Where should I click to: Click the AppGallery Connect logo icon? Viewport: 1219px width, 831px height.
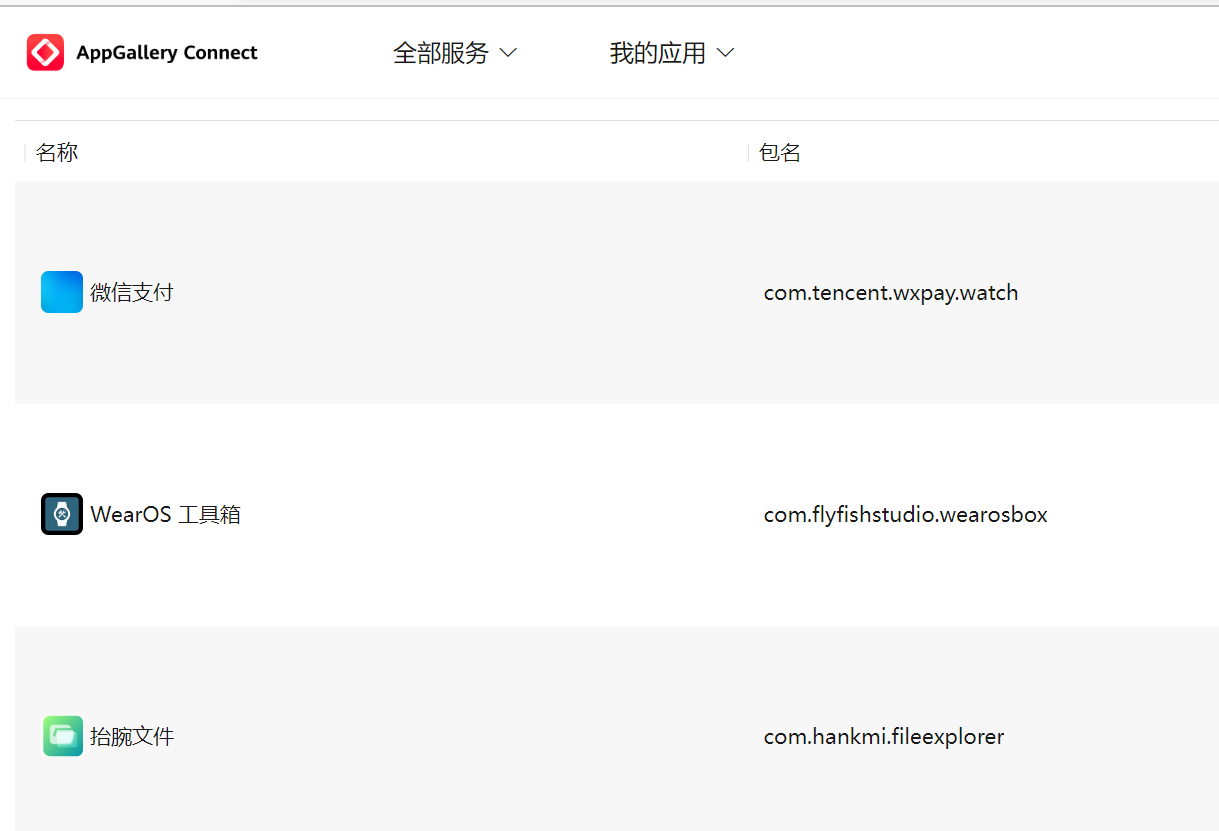coord(45,52)
